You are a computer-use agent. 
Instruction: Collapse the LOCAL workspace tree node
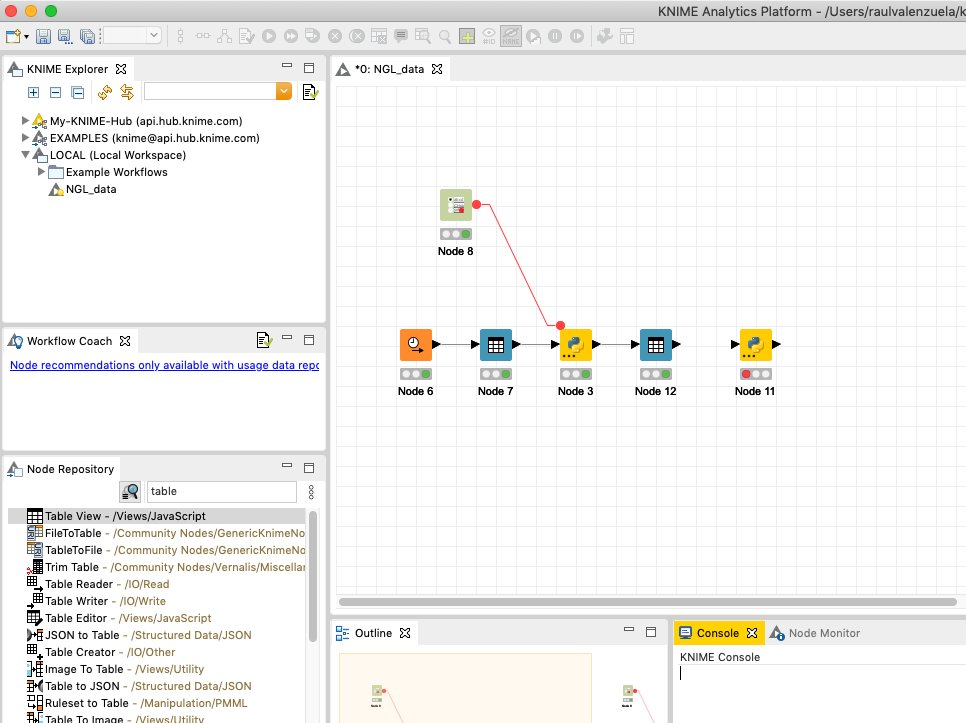(25, 155)
